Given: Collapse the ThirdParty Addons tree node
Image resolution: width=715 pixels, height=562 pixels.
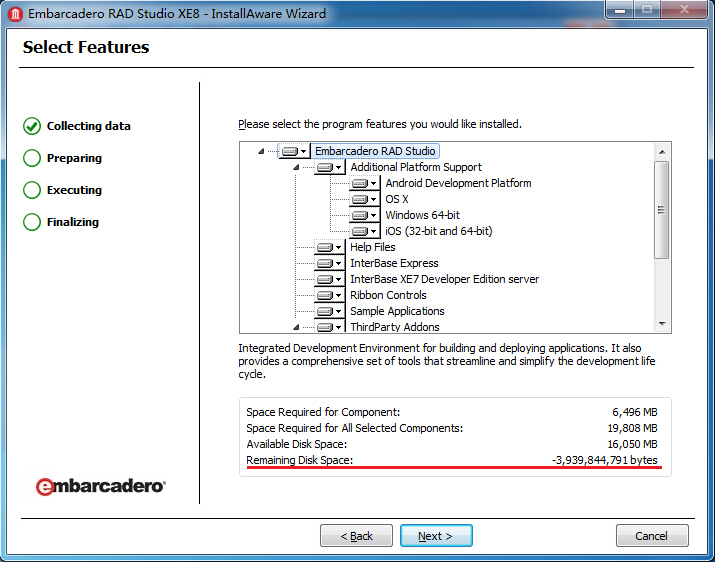Looking at the screenshot, I should (x=296, y=327).
